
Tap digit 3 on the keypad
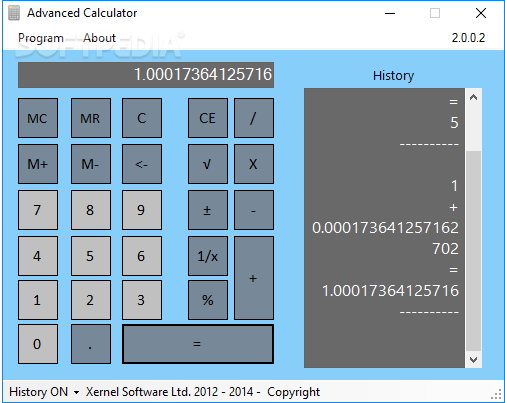142,300
